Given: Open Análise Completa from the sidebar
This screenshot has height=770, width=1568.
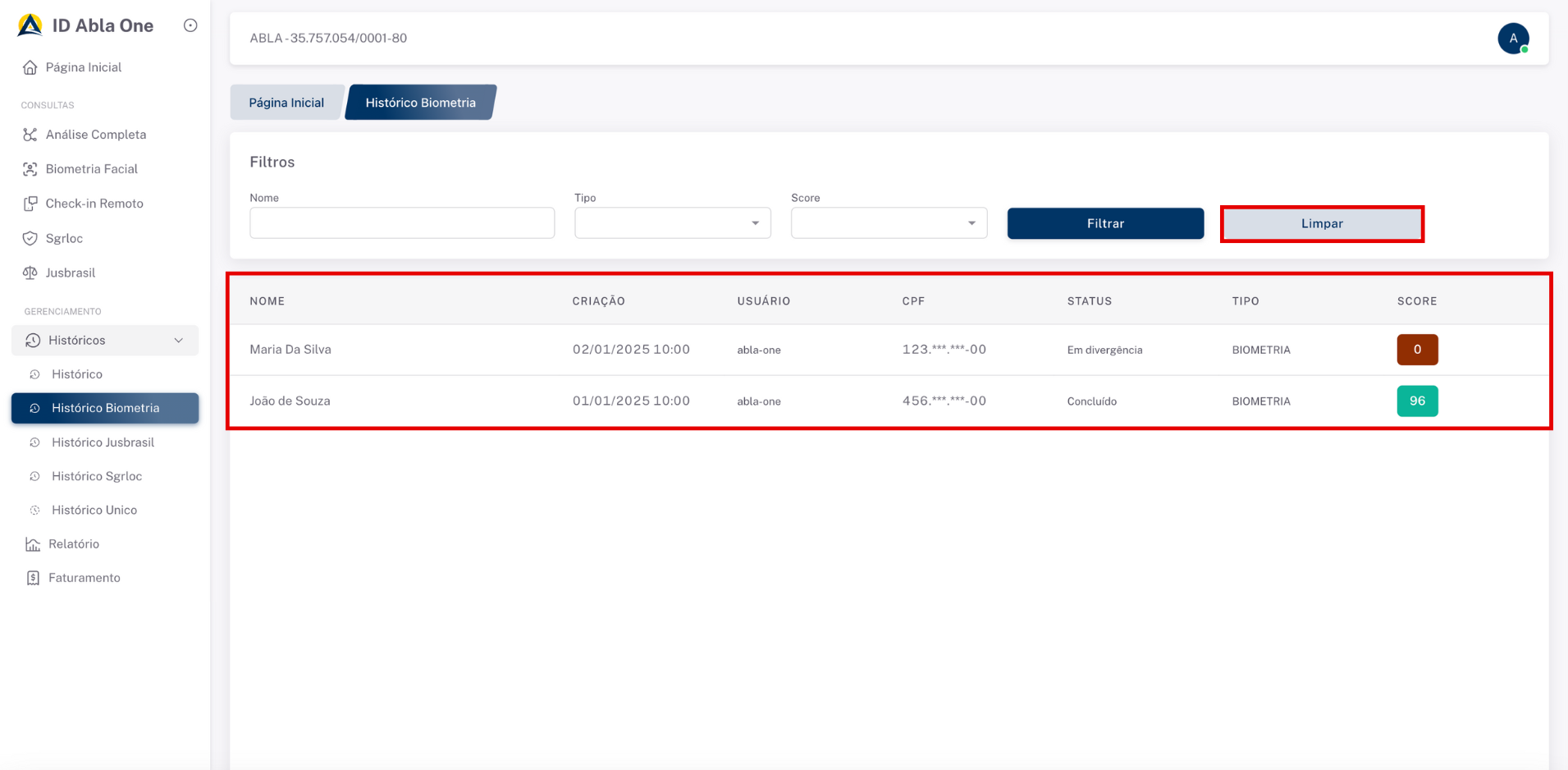Looking at the screenshot, I should (95, 135).
